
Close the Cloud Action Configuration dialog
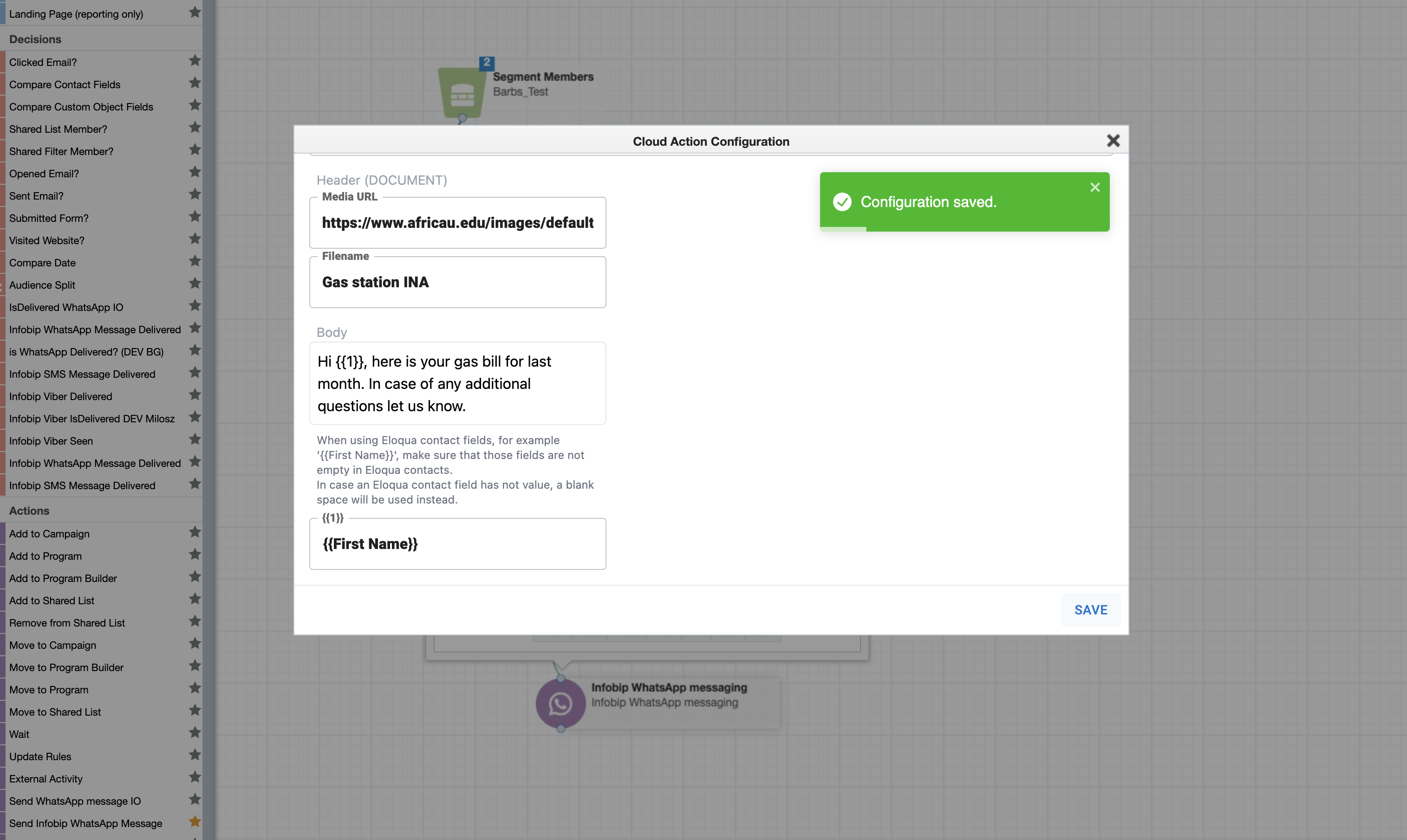click(1113, 140)
